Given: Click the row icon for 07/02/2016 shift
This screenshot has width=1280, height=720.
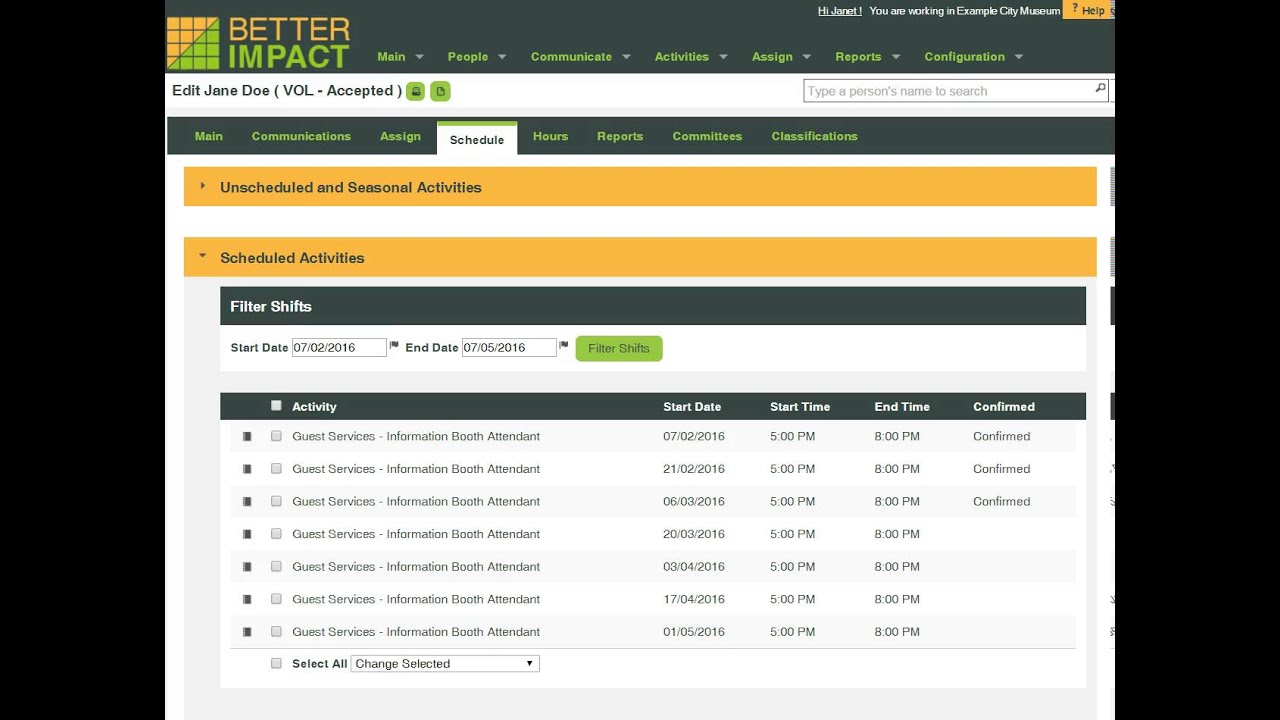Looking at the screenshot, I should (x=247, y=437).
